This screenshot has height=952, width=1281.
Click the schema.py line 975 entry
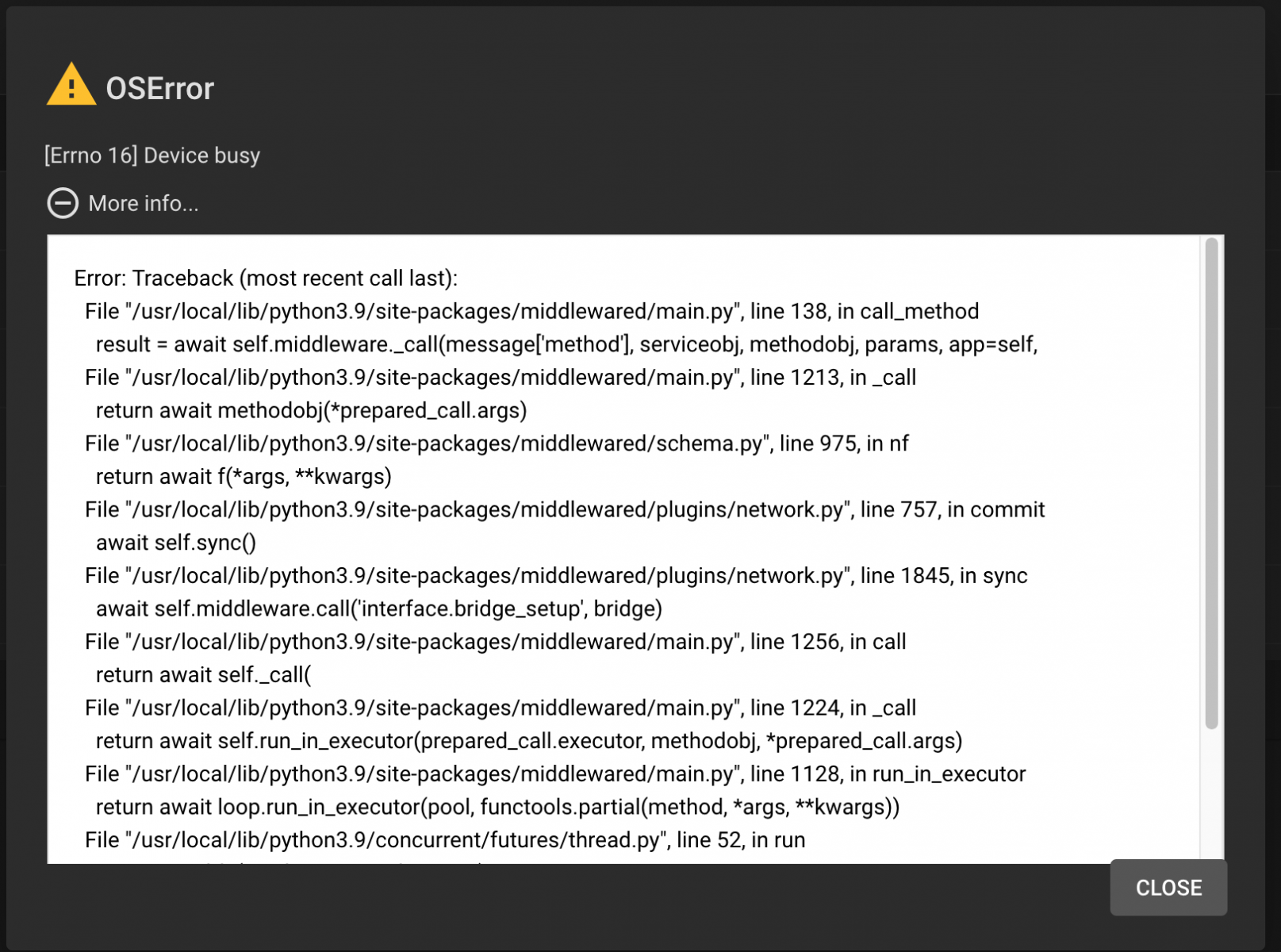coord(497,443)
